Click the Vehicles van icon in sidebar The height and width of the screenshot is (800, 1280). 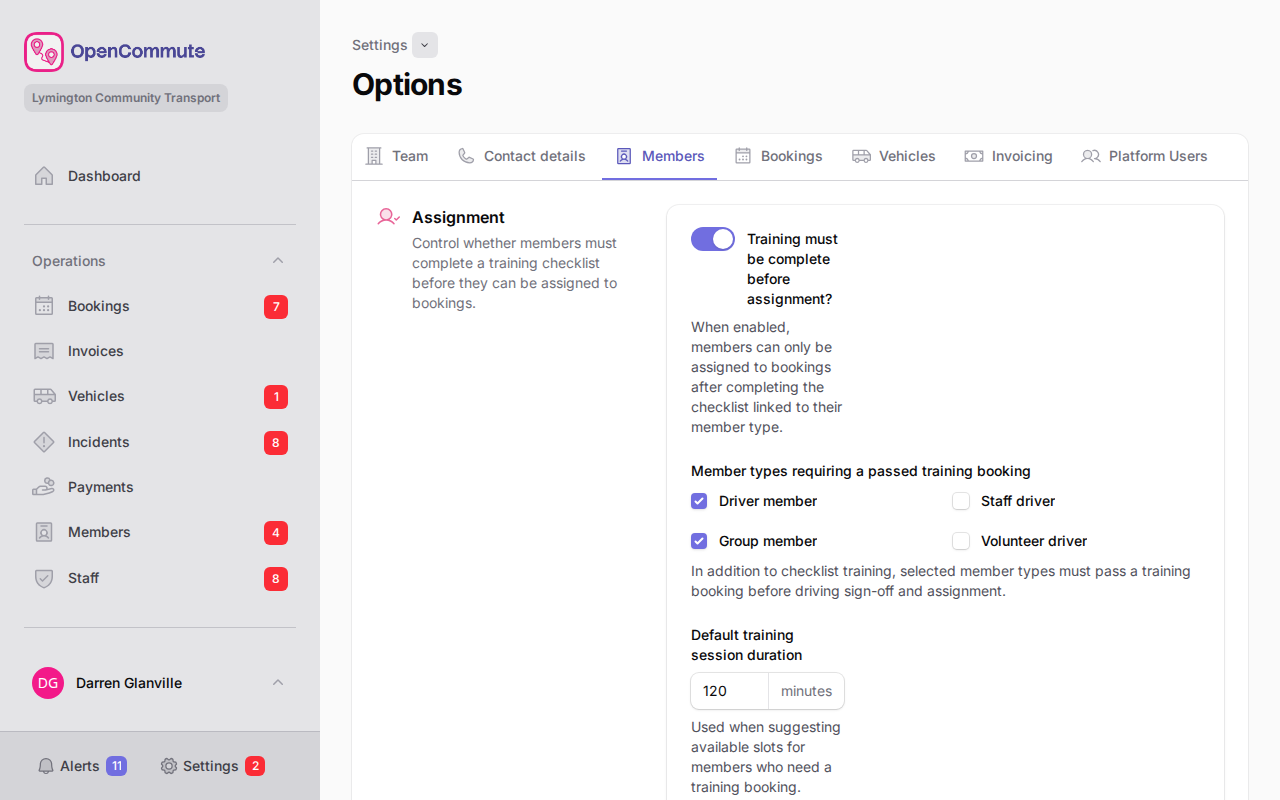point(44,396)
